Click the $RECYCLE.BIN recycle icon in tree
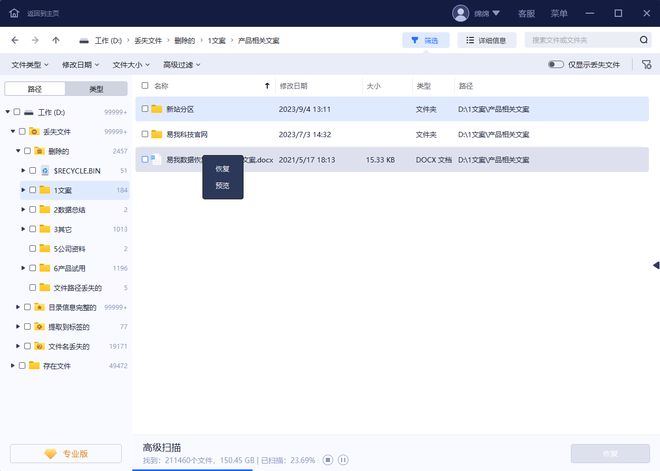660x471 pixels. [x=45, y=170]
